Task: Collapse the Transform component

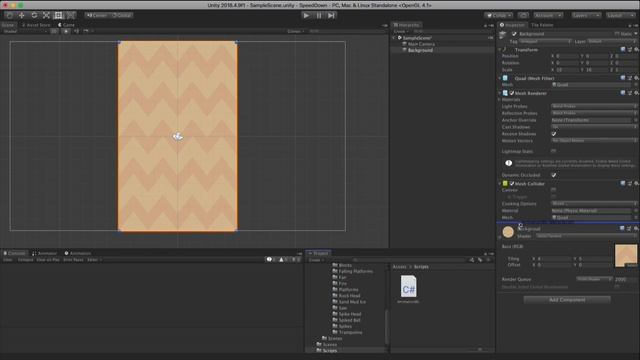Action: pos(500,50)
